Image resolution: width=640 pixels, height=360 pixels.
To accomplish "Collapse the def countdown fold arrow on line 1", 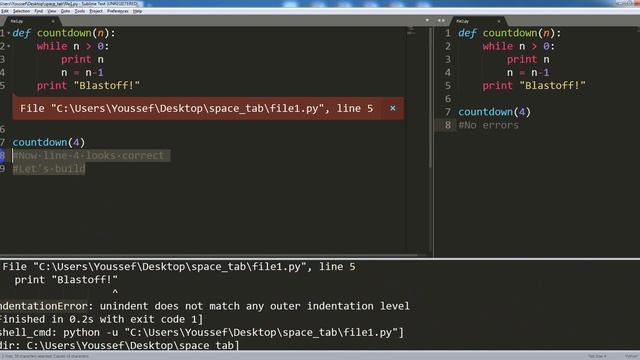I will (x=9, y=33).
